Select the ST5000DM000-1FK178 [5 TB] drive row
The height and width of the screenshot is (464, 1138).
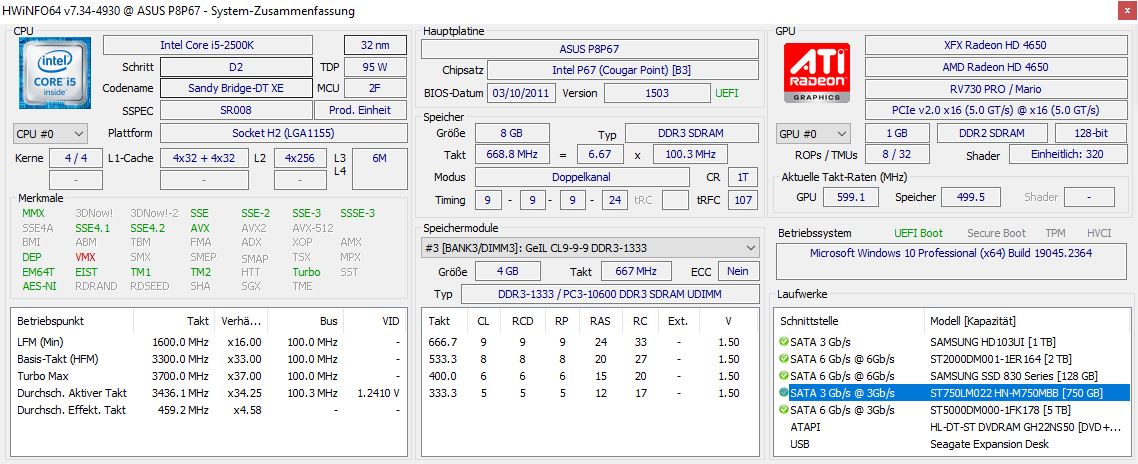click(x=953, y=410)
